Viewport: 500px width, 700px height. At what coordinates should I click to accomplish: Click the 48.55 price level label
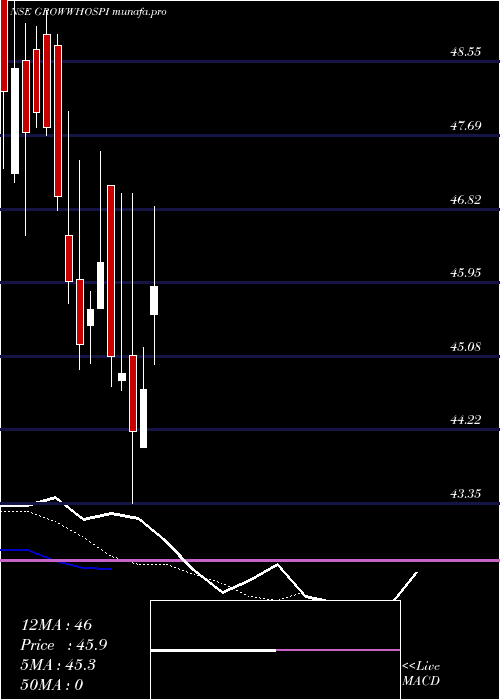pos(465,52)
